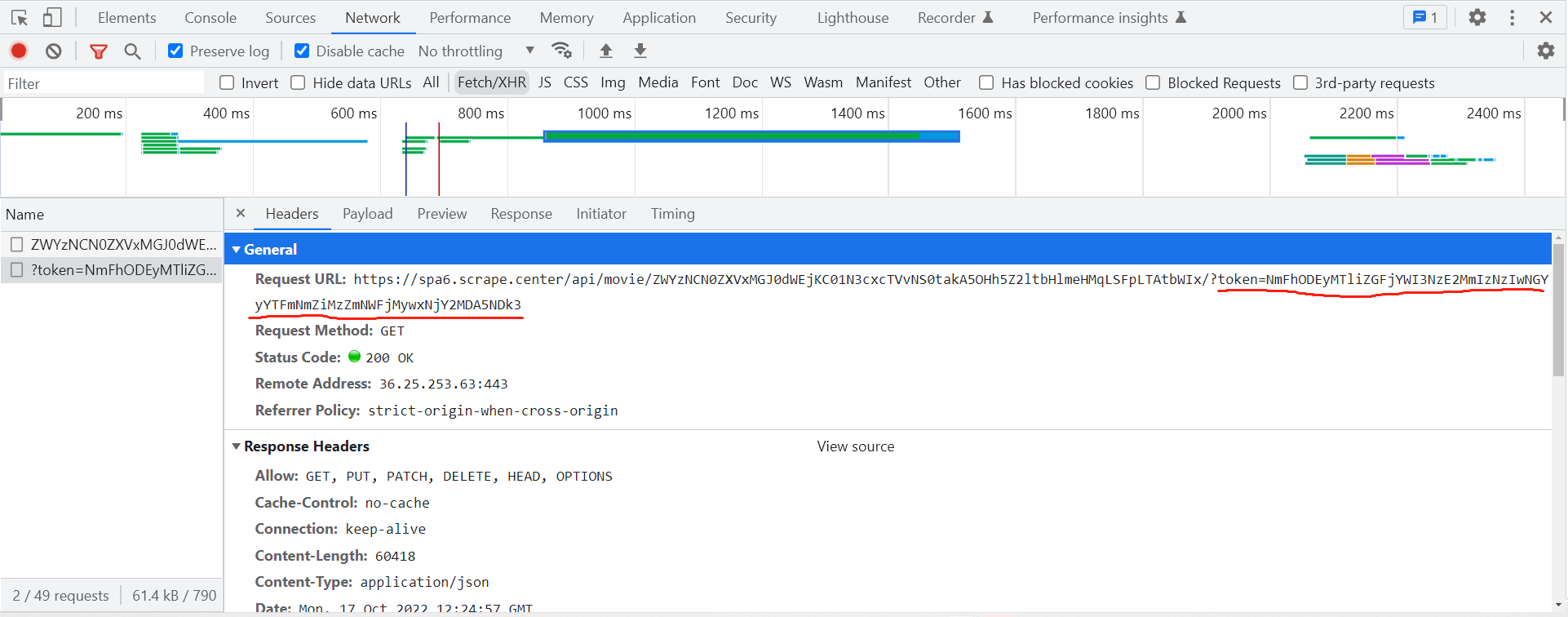This screenshot has height=617, width=1568.
Task: Show the request Timing tab
Action: pos(673,214)
